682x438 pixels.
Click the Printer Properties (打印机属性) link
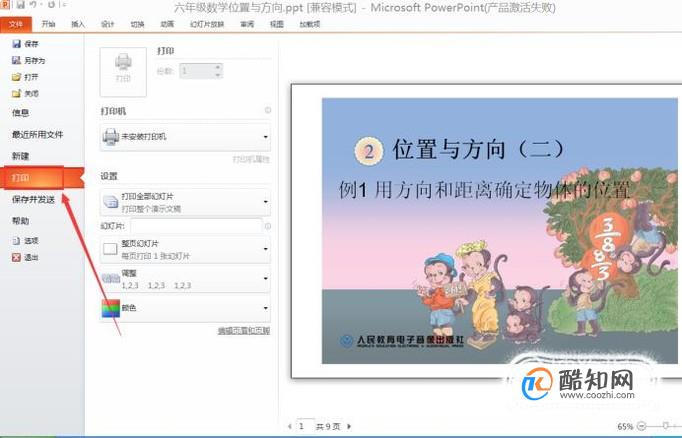click(x=251, y=159)
